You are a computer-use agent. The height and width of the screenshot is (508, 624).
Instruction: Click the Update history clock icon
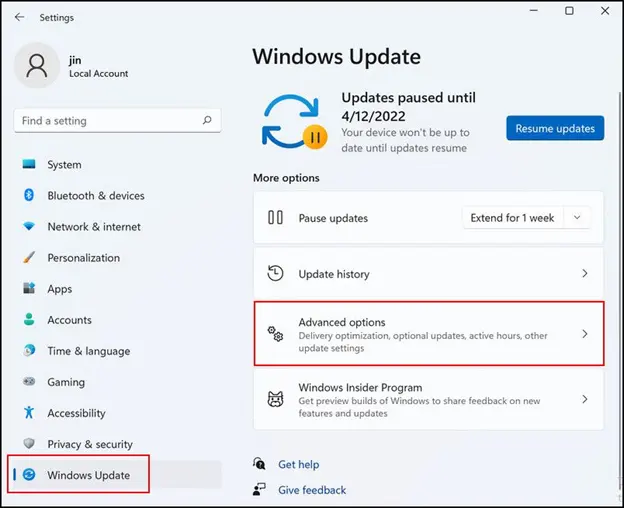[x=275, y=273]
